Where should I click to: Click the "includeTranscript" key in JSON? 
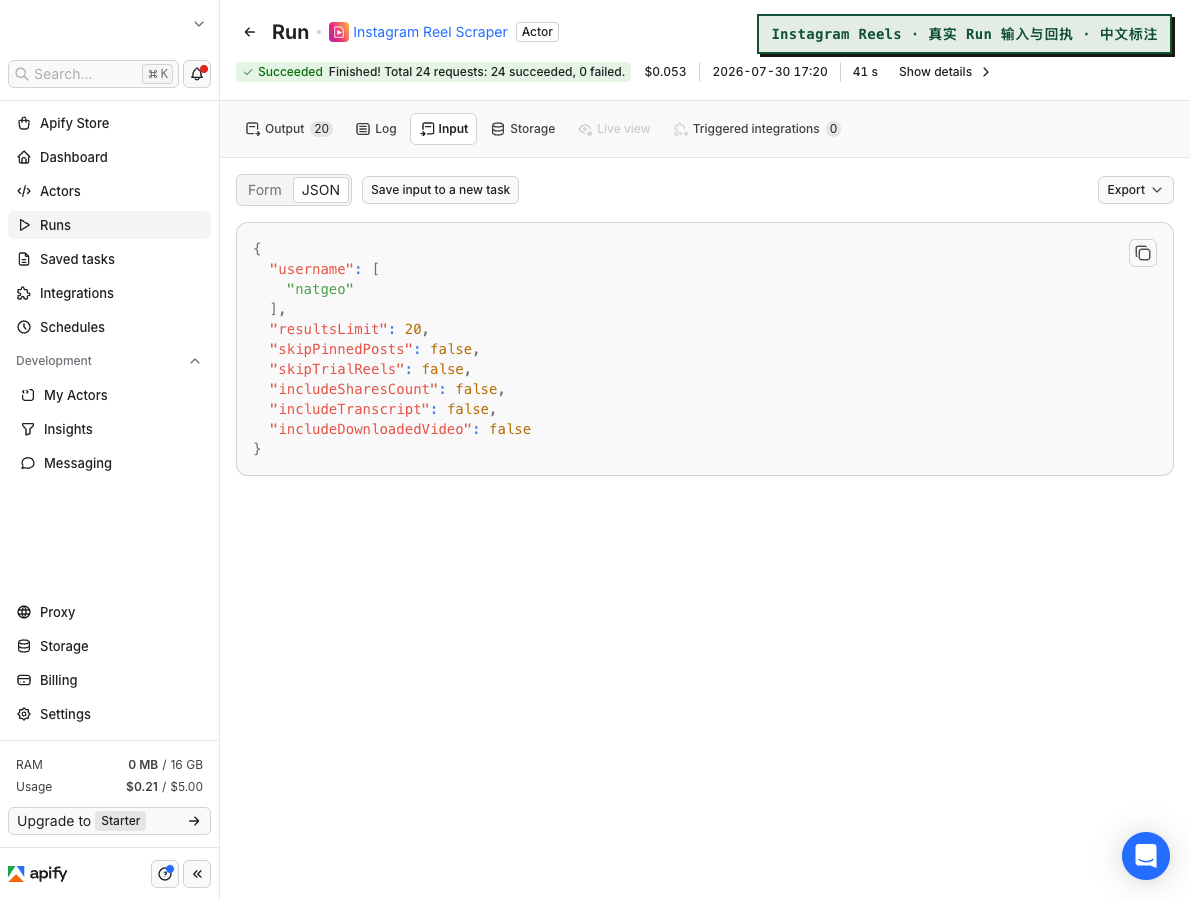point(350,409)
